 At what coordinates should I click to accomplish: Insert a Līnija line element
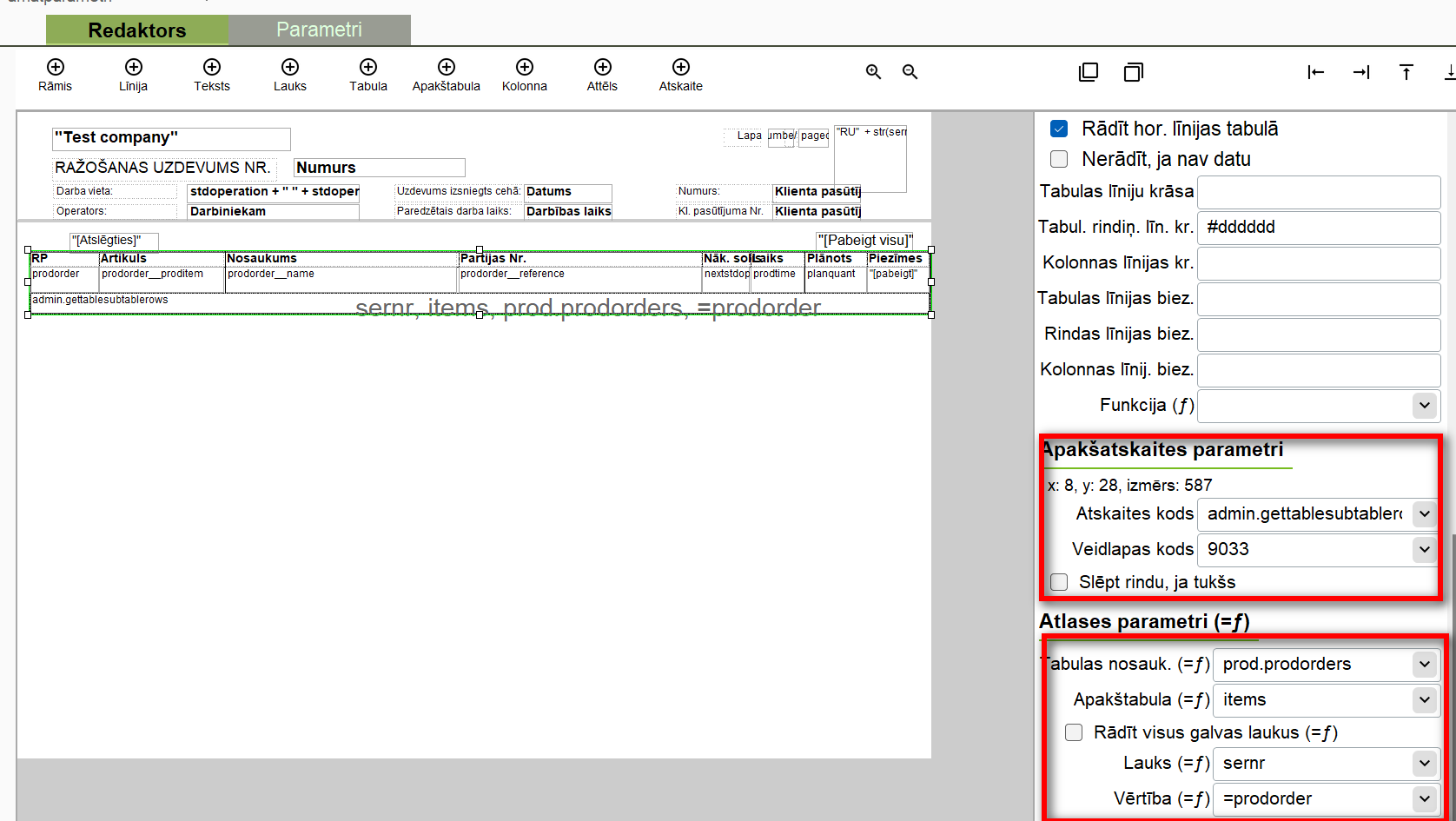pos(133,75)
